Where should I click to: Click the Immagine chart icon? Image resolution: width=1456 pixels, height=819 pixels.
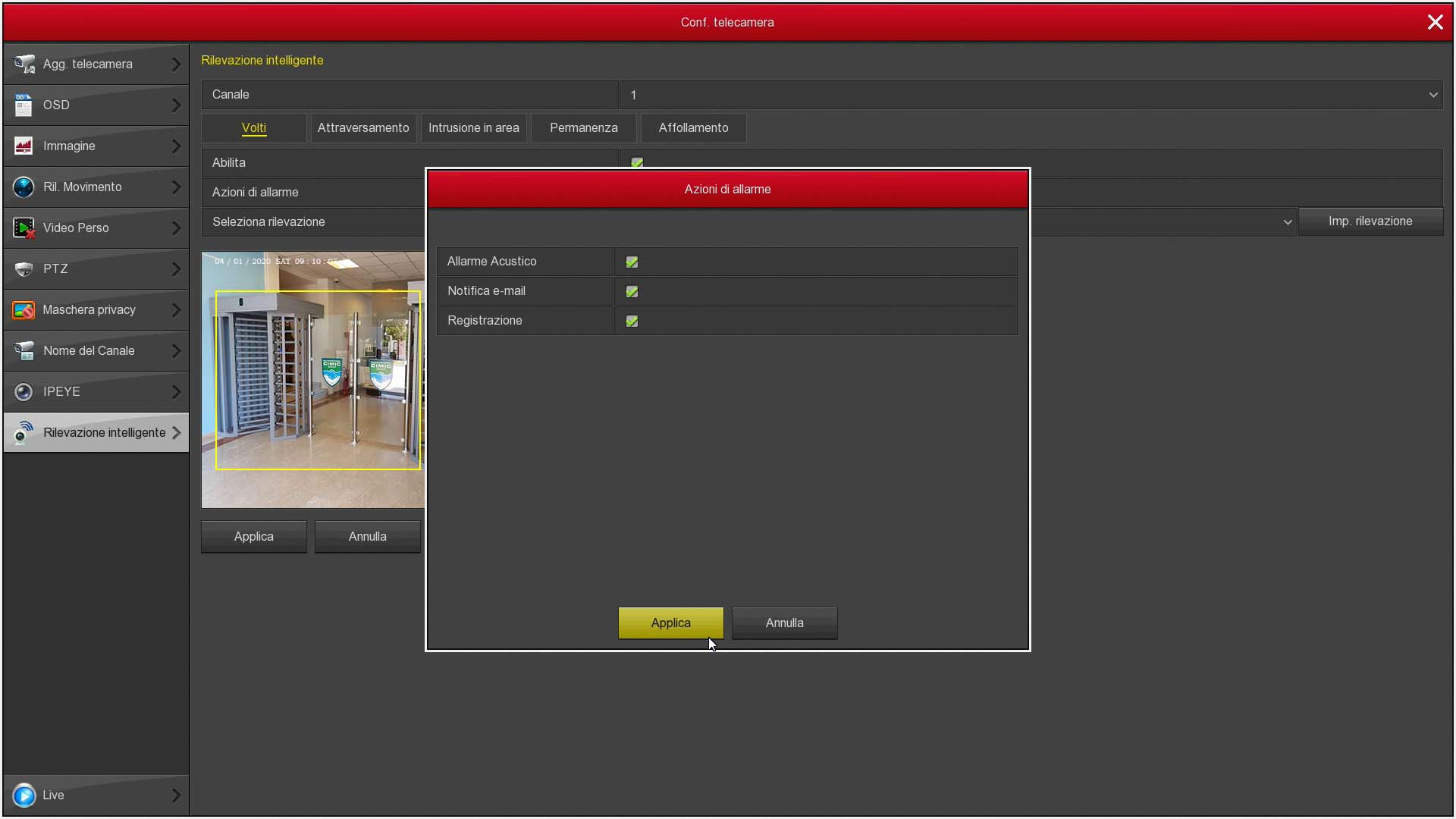point(24,146)
